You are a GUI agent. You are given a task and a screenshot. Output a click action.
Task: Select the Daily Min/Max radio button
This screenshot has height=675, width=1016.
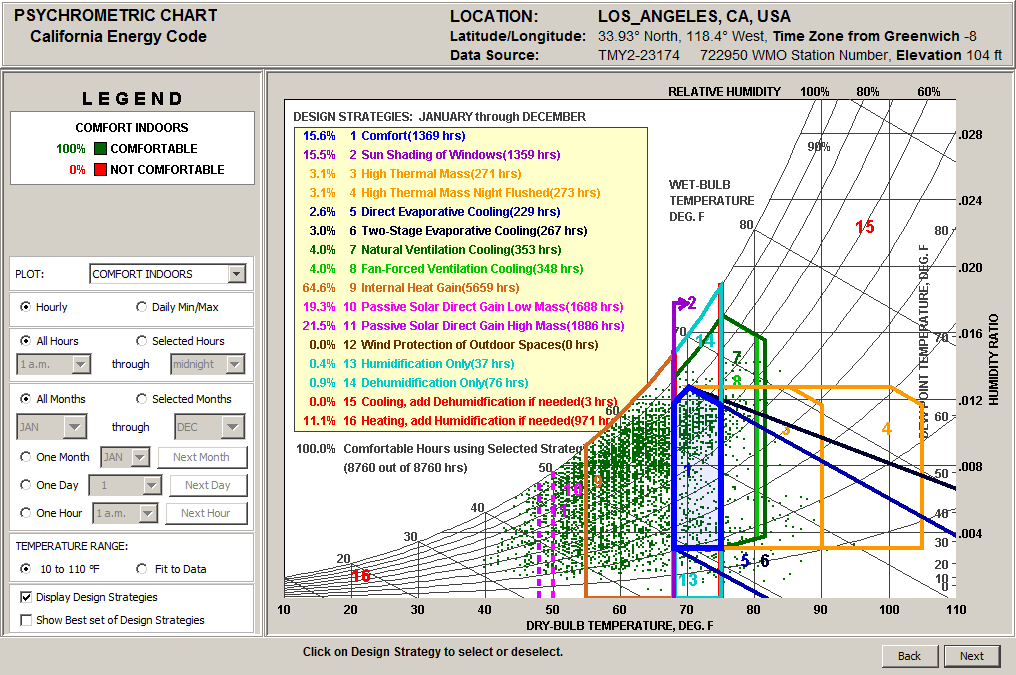coord(142,307)
